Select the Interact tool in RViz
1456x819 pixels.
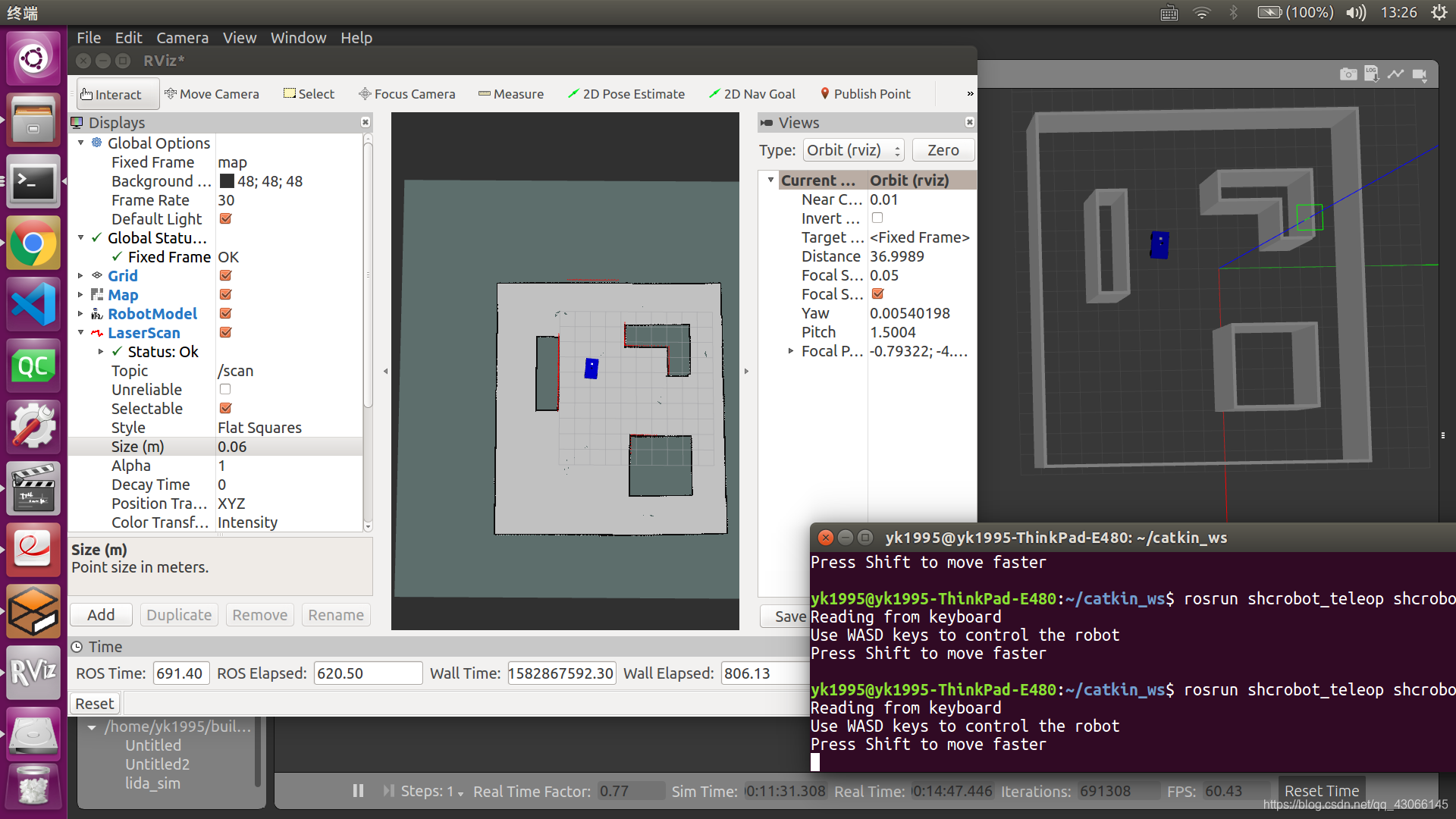click(112, 93)
